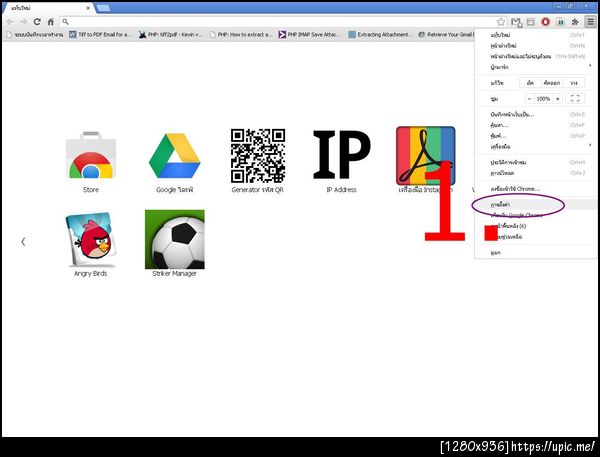Viewport: 600px width, 457px height.
Task: Choose Save page as (Ctrl+S) item
Action: point(536,114)
